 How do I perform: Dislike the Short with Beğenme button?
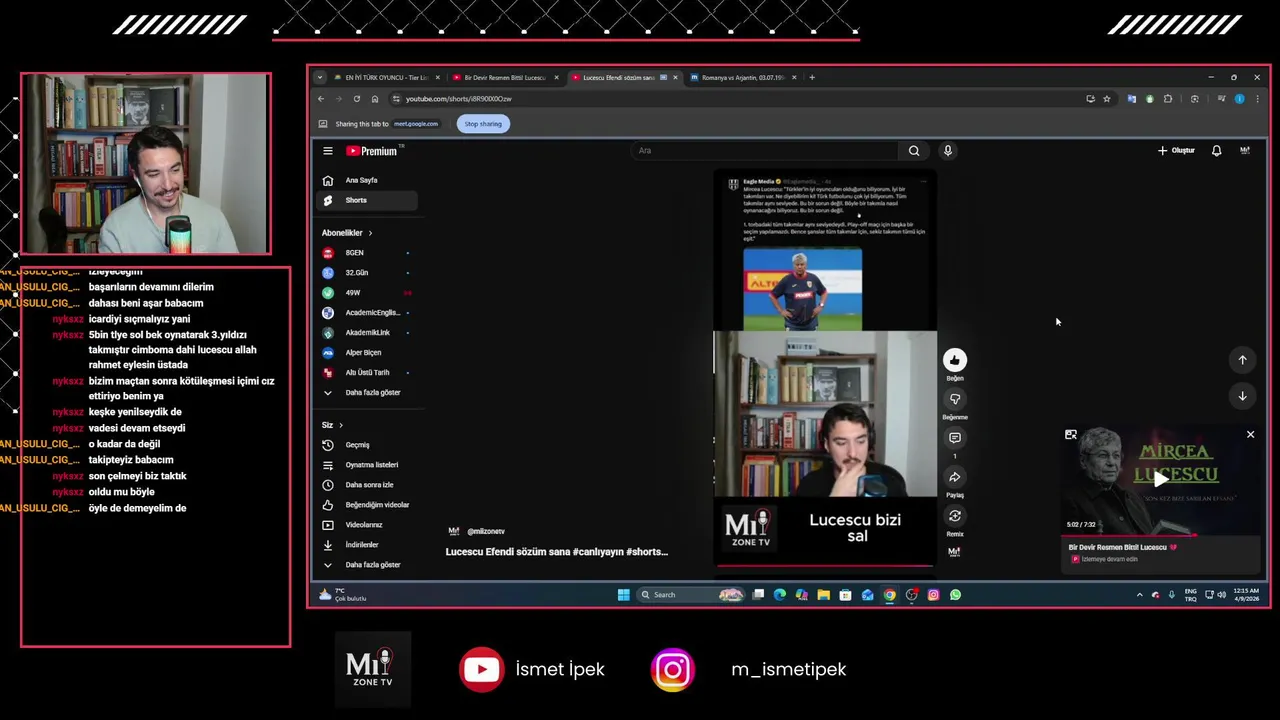(x=955, y=399)
